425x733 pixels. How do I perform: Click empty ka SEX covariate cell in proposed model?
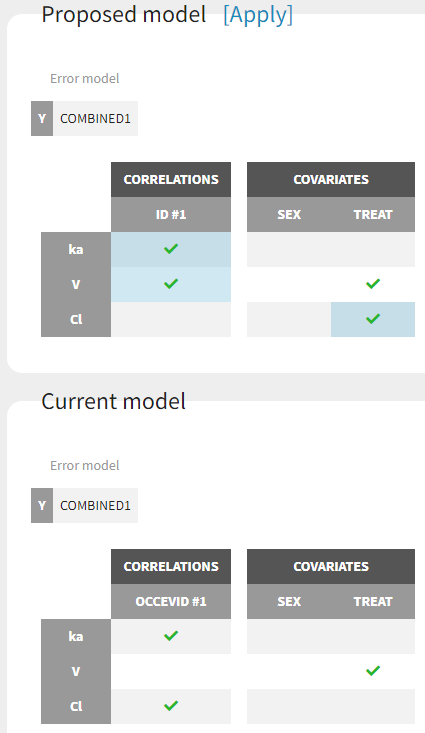[x=289, y=249]
